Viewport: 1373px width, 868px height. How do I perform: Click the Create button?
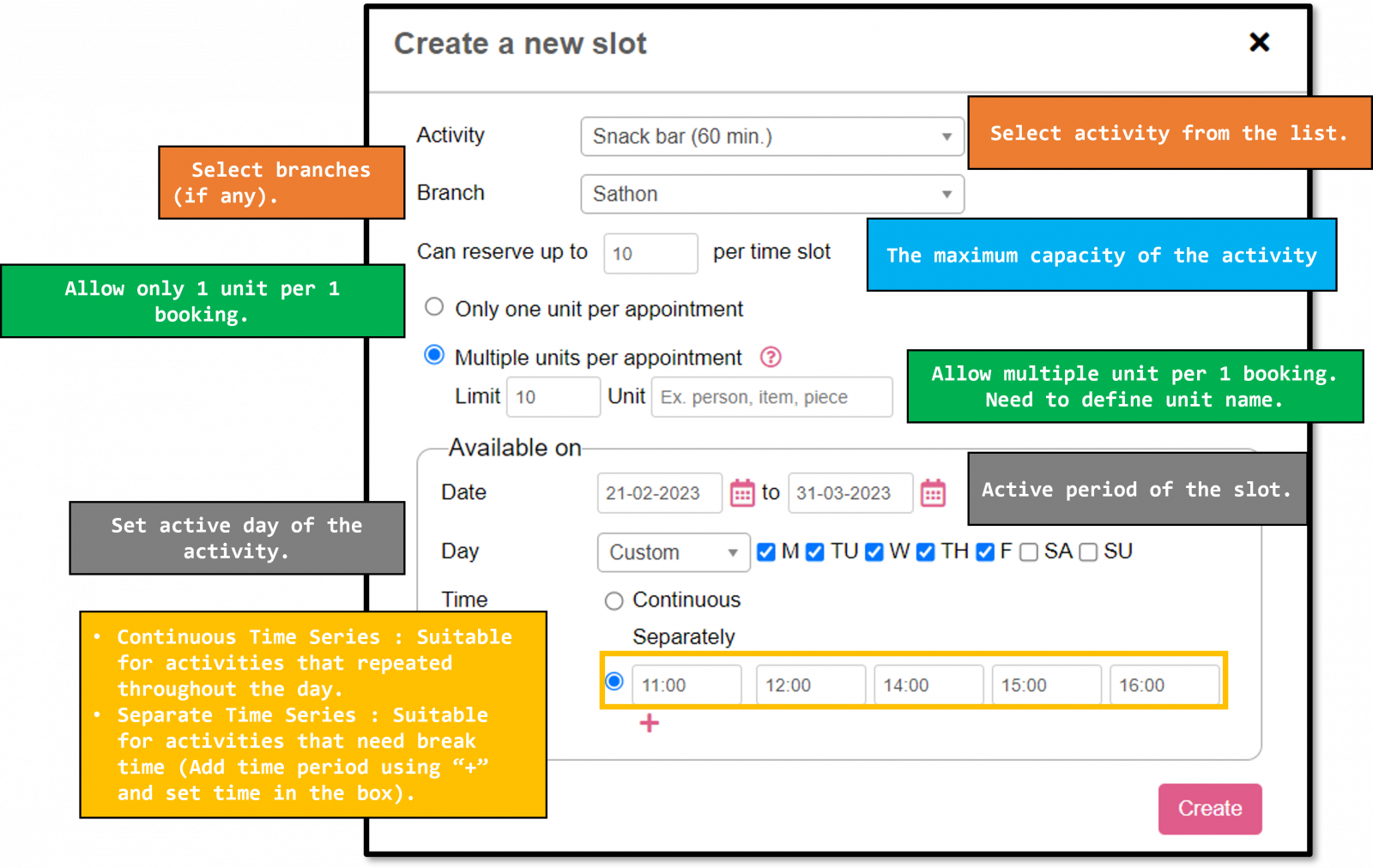pyautogui.click(x=1210, y=809)
